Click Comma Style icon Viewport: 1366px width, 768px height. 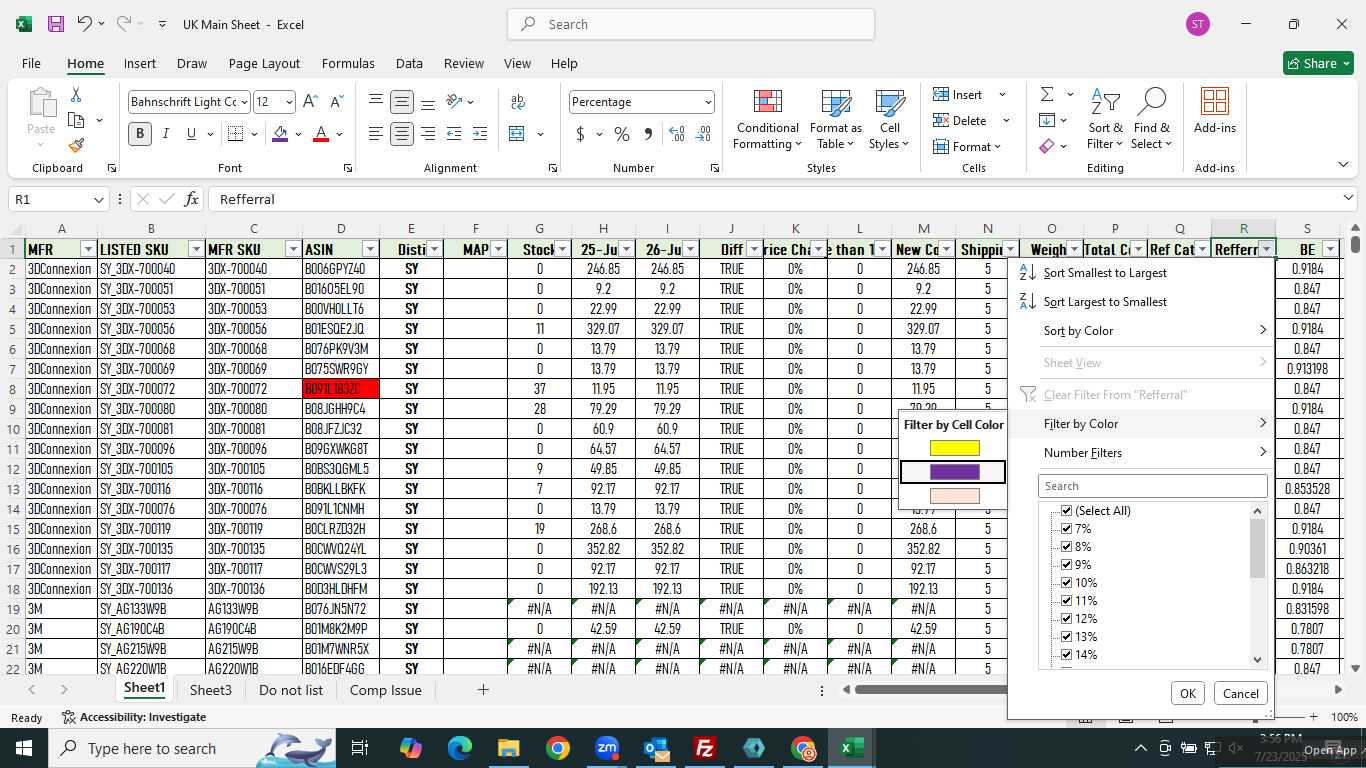pyautogui.click(x=648, y=134)
